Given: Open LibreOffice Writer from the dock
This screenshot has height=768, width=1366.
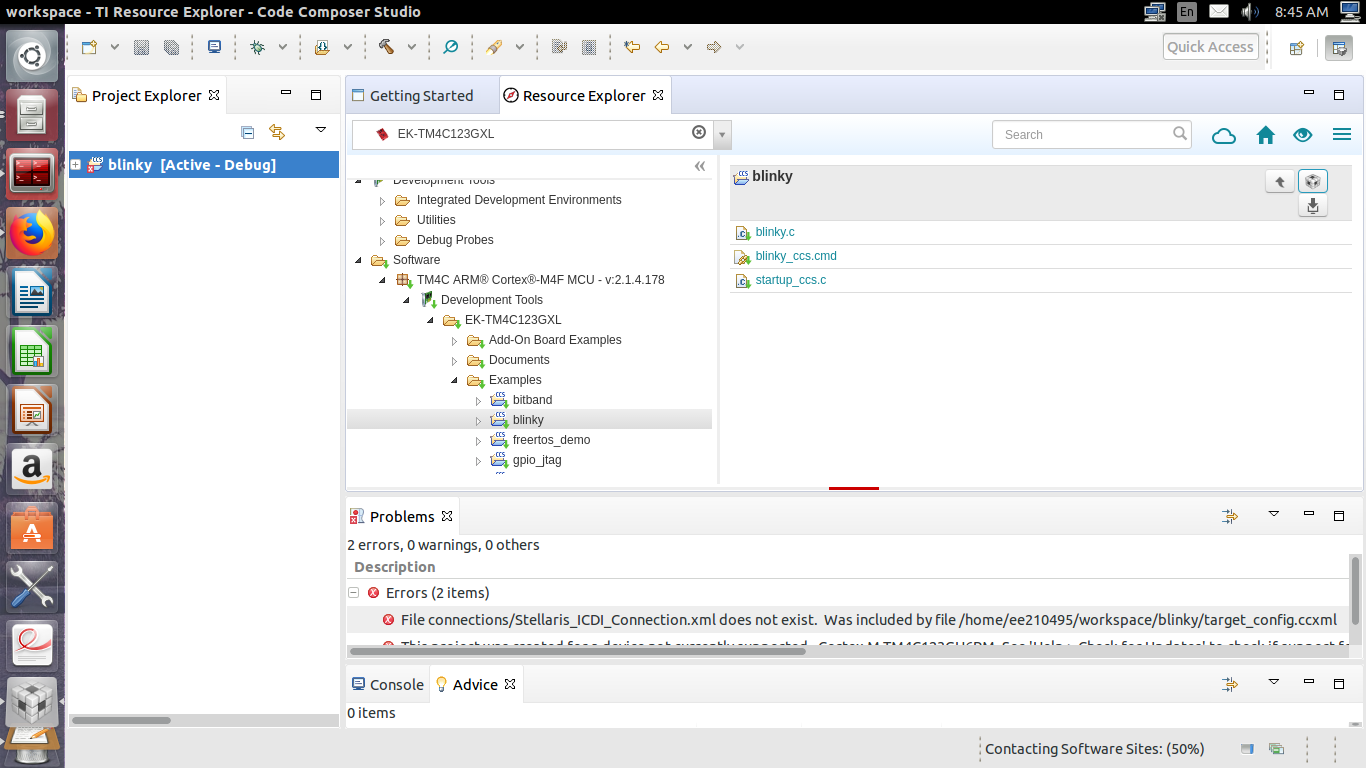Looking at the screenshot, I should point(32,293).
